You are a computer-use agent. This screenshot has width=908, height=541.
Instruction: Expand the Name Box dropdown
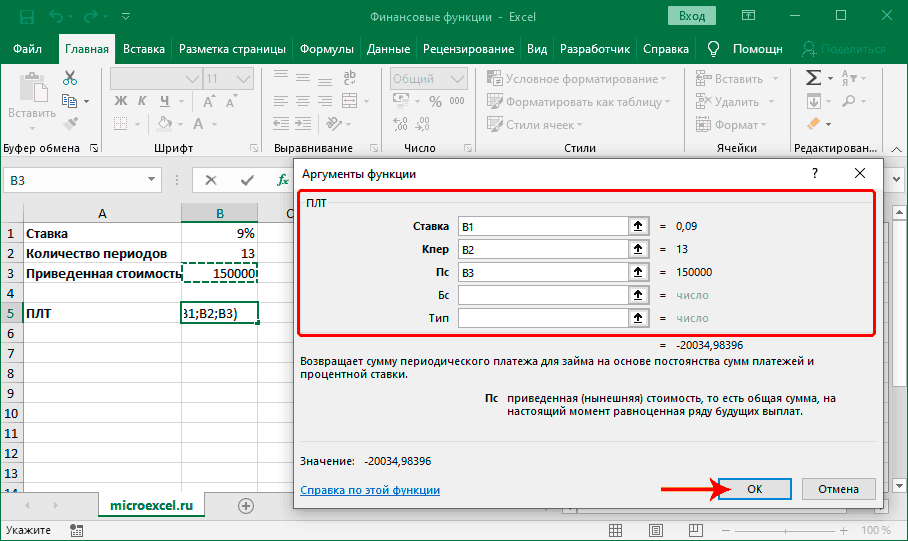pos(153,180)
